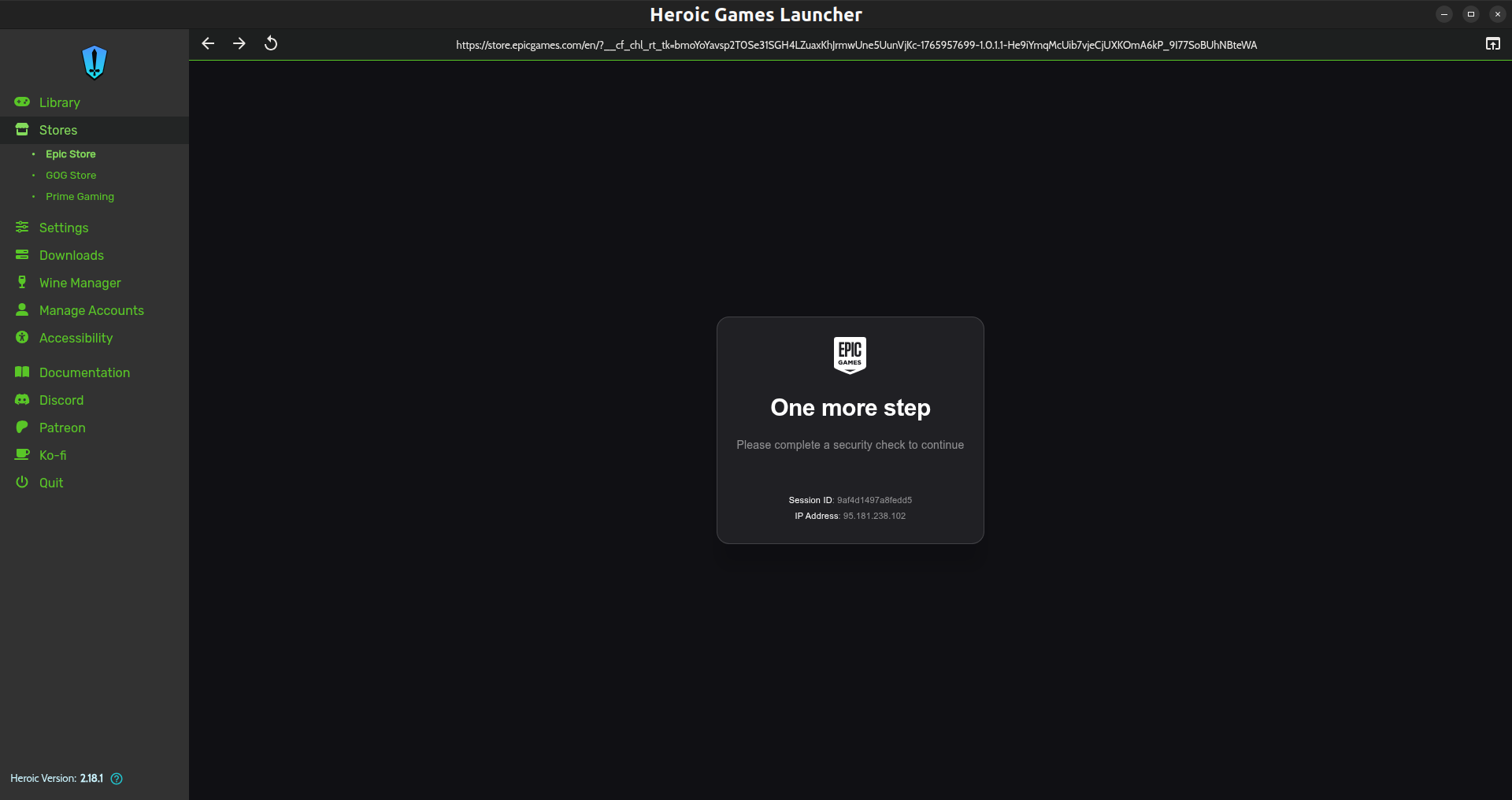
Task: Select the Wine Manager sidebar icon
Action: tap(21, 283)
